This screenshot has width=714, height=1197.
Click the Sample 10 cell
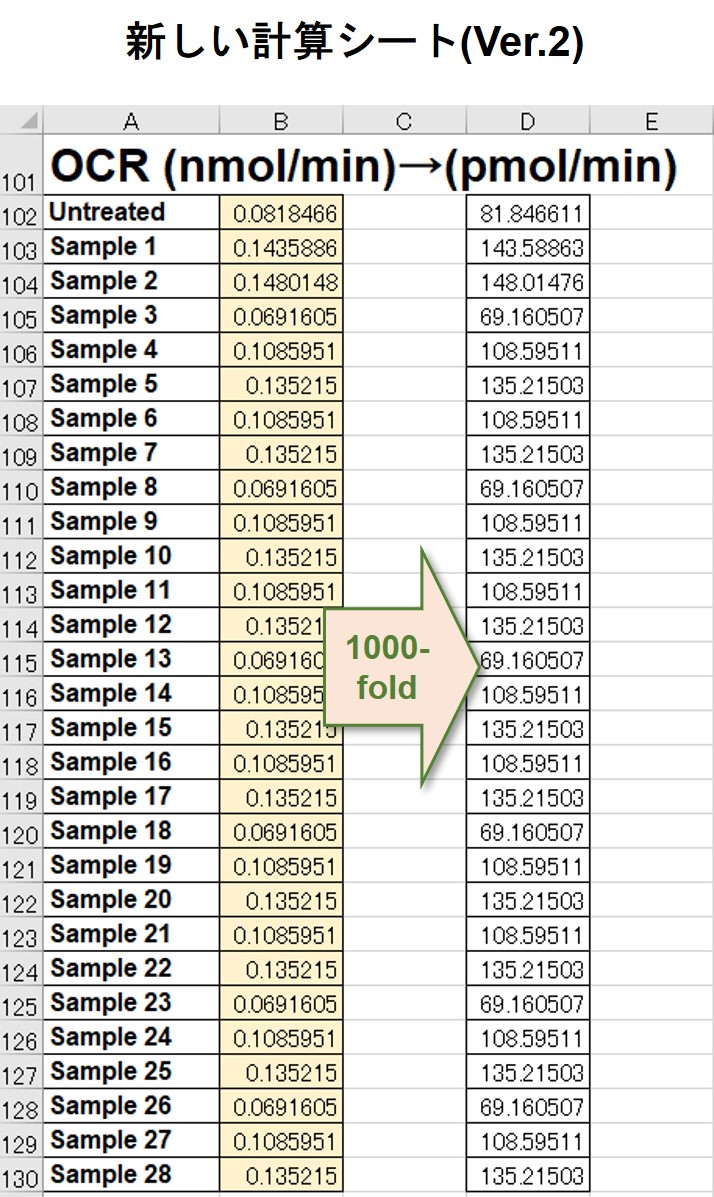(x=131, y=556)
